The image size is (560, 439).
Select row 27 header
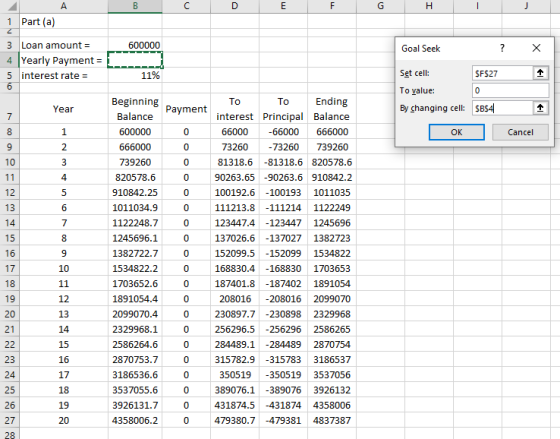pos(10,420)
